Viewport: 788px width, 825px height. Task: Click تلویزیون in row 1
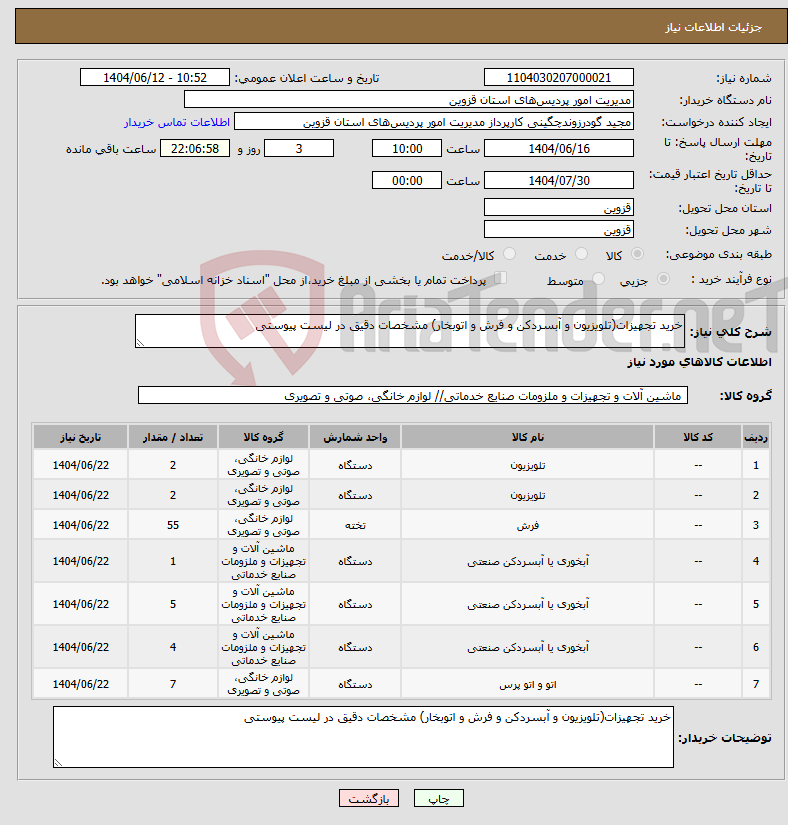pos(528,465)
